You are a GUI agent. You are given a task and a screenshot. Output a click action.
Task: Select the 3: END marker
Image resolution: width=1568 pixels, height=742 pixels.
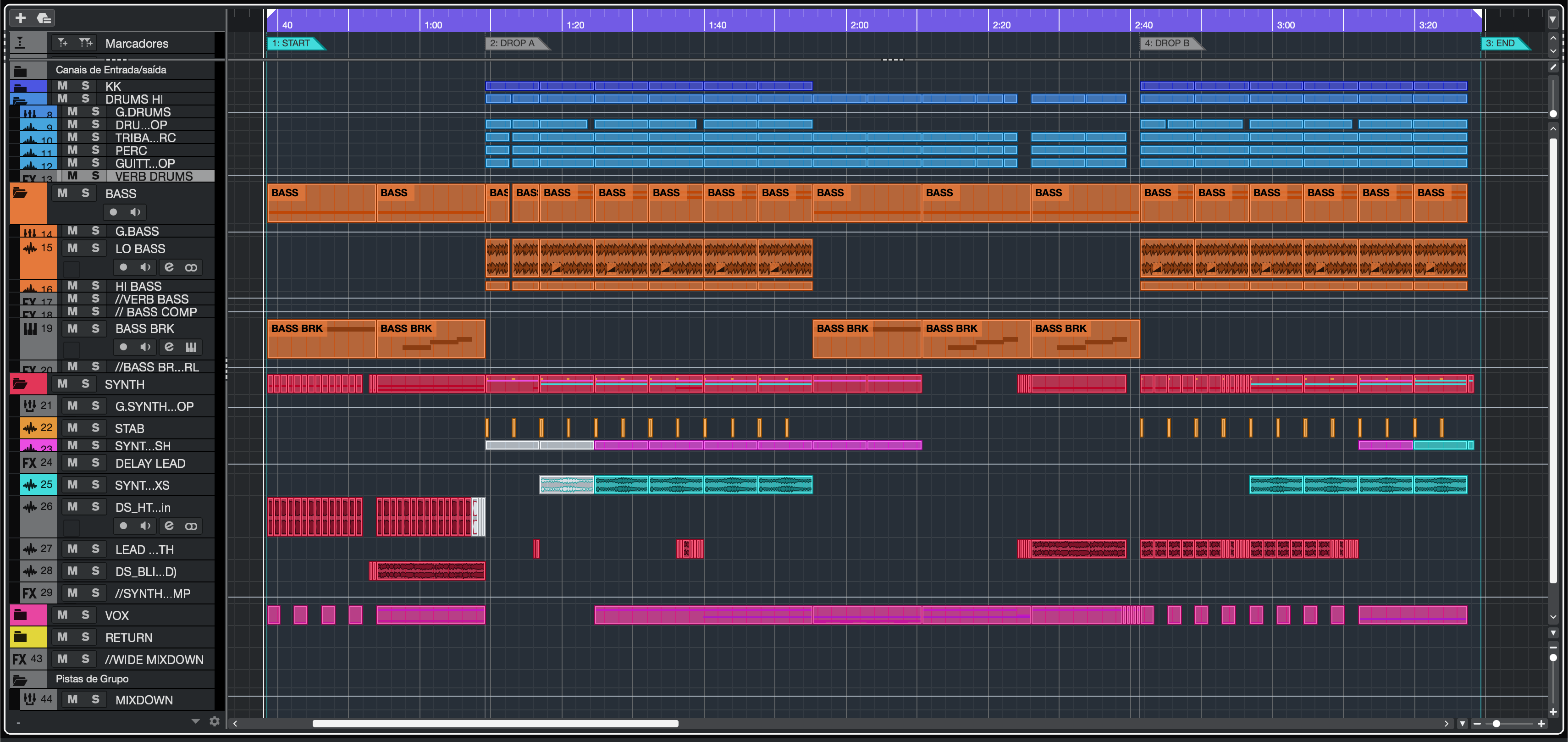(x=1505, y=43)
